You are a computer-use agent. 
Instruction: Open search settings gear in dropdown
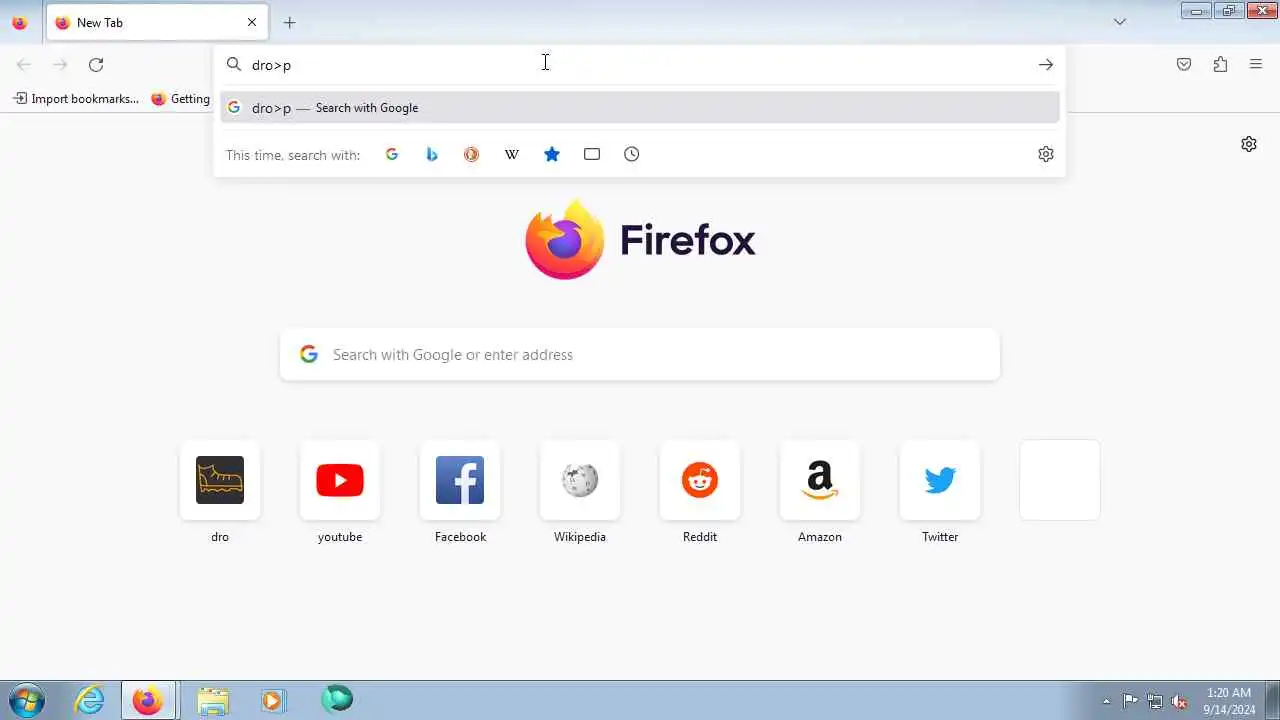pyautogui.click(x=1046, y=154)
